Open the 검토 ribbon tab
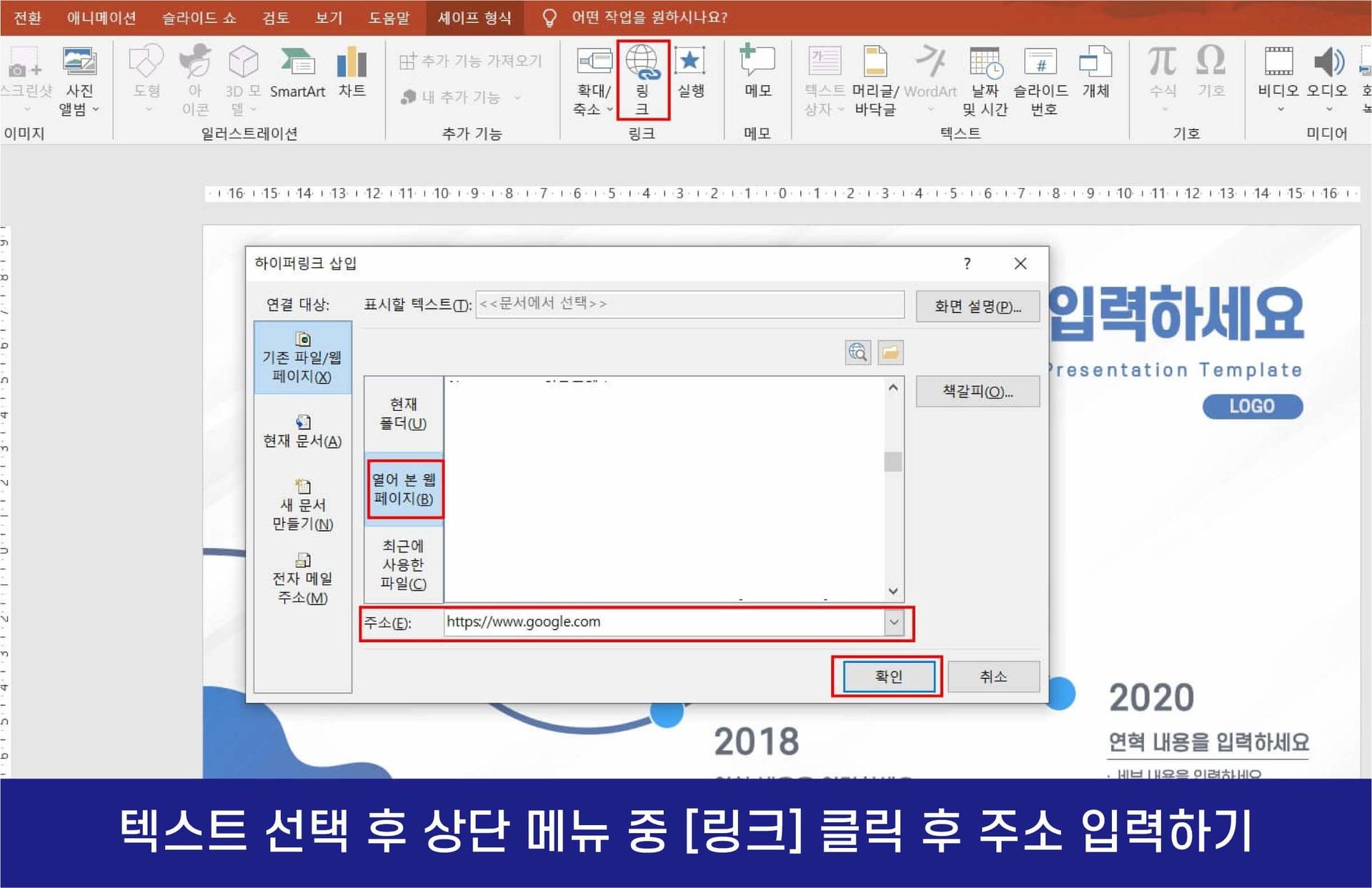The height and width of the screenshot is (888, 1372). (x=274, y=17)
